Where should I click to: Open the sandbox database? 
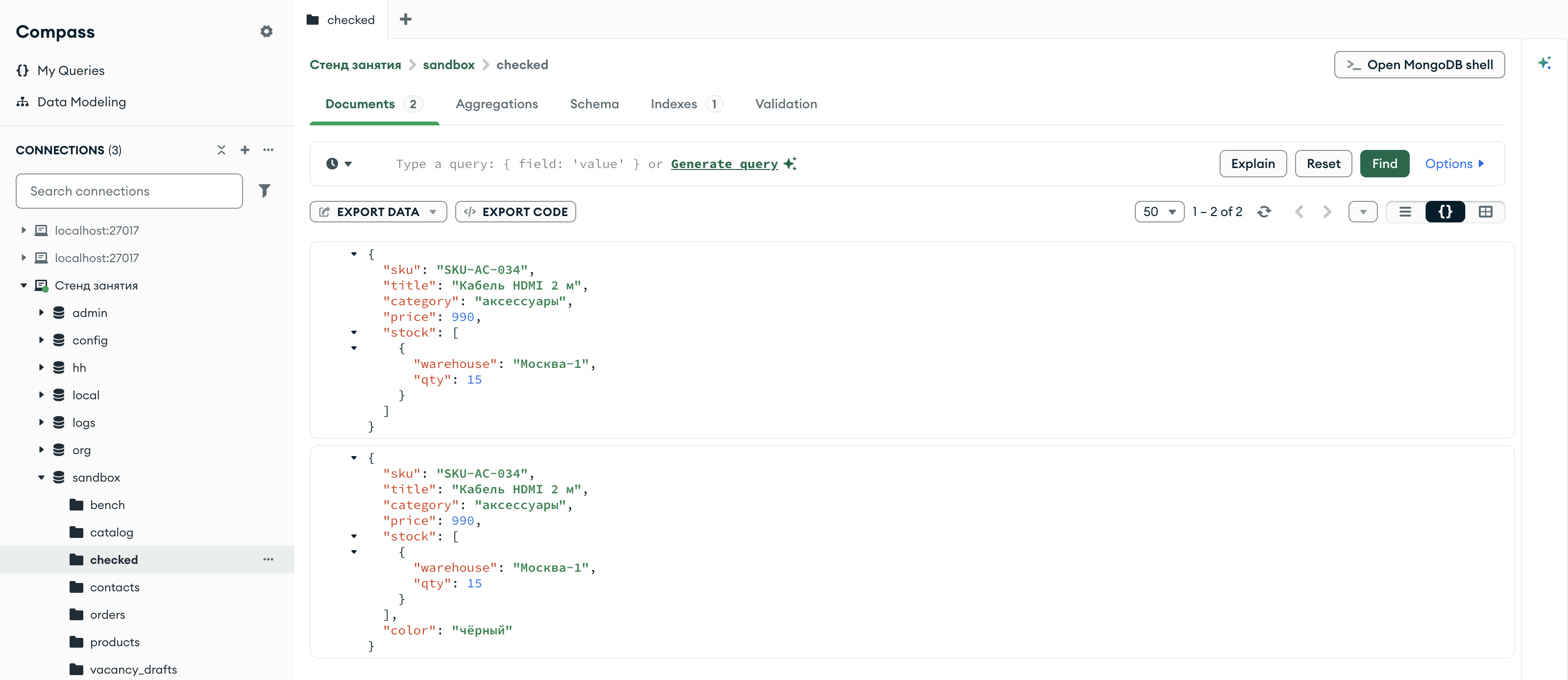coord(96,477)
